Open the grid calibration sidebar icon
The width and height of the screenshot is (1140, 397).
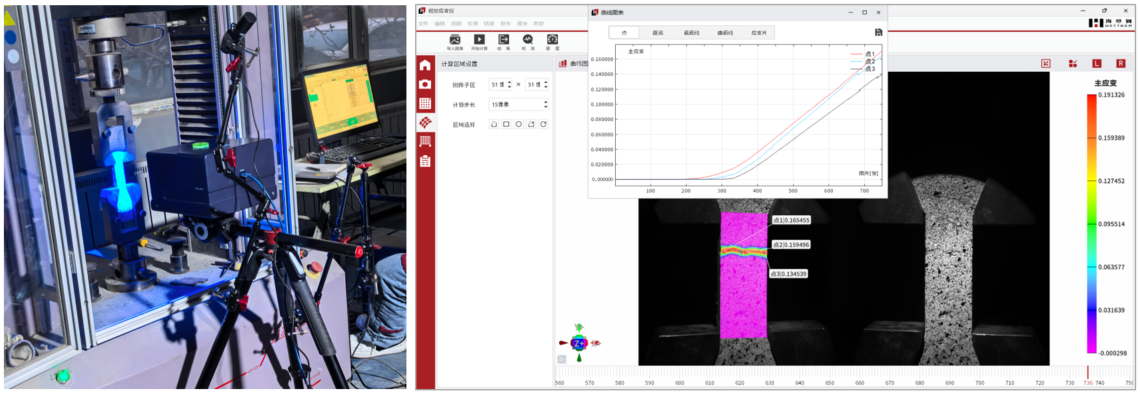click(x=425, y=104)
